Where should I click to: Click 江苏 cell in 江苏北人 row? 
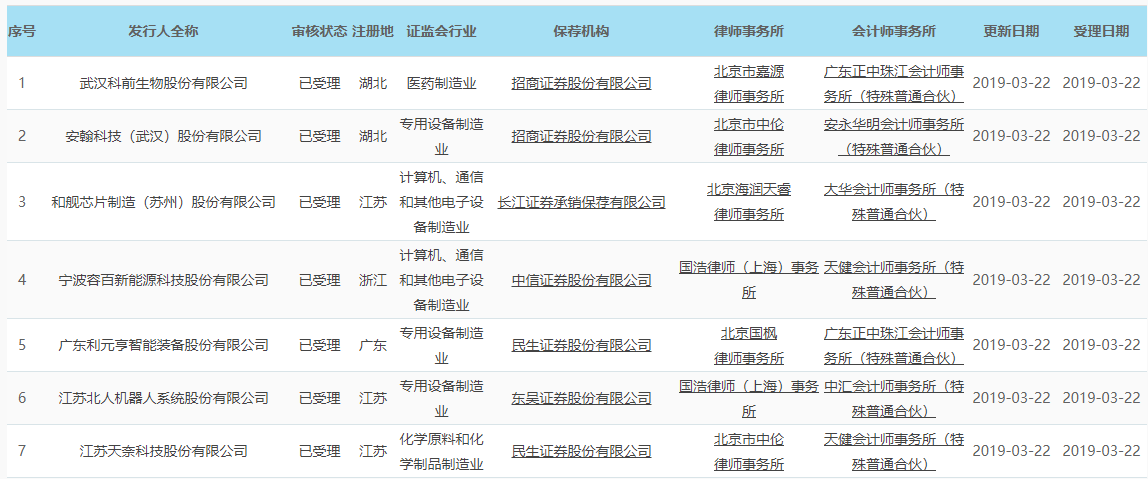(x=373, y=398)
